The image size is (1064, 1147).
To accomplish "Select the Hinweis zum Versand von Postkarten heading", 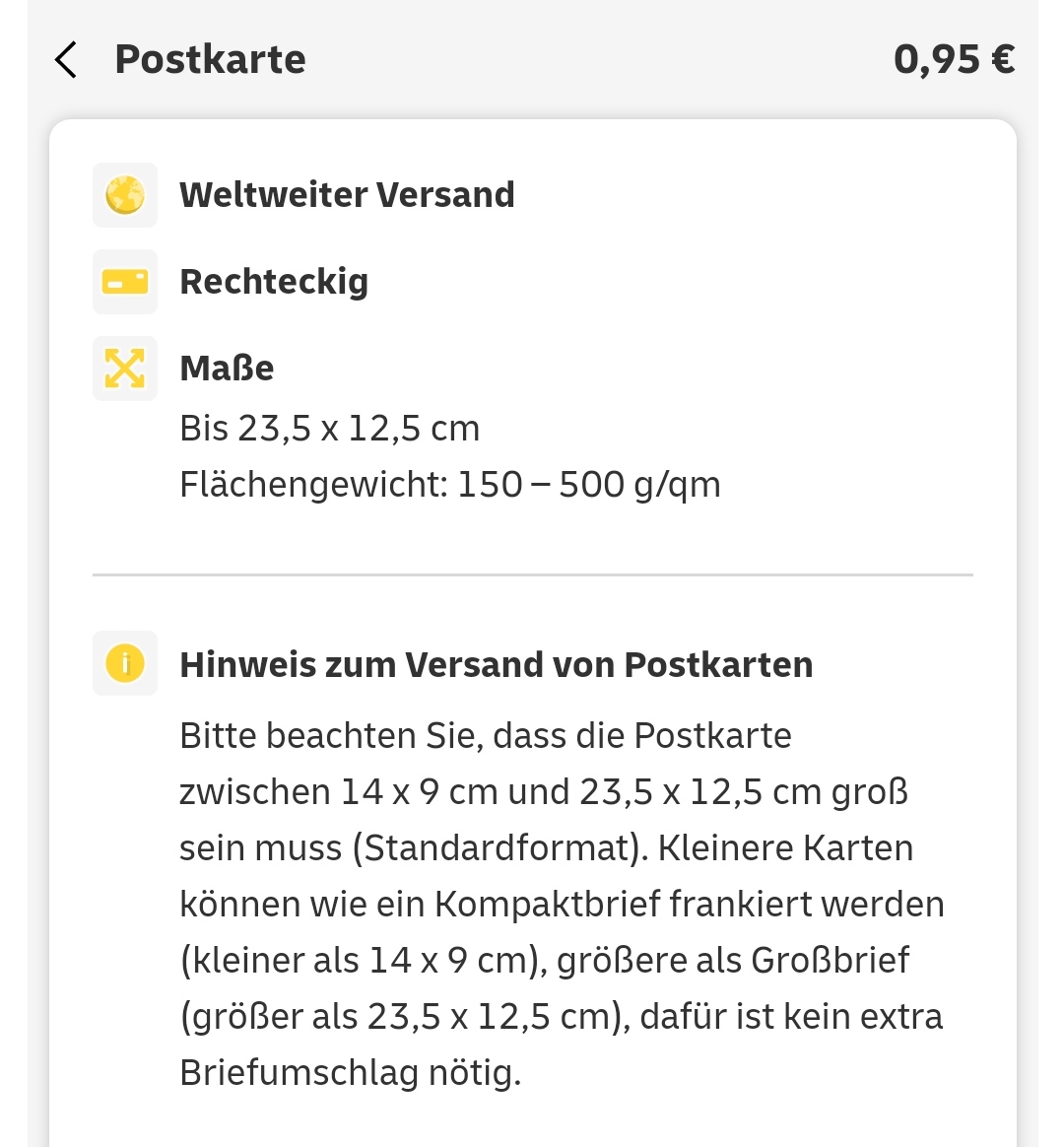I will click(497, 665).
